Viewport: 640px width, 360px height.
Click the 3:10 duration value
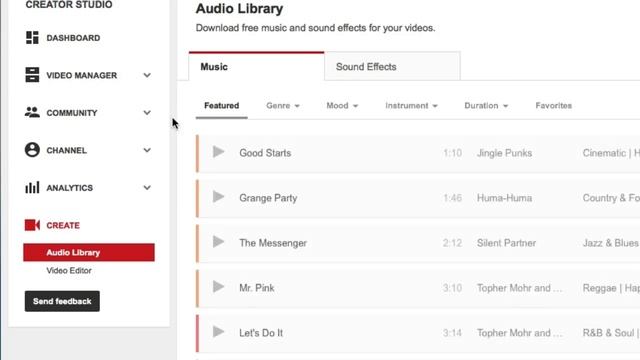tap(452, 288)
